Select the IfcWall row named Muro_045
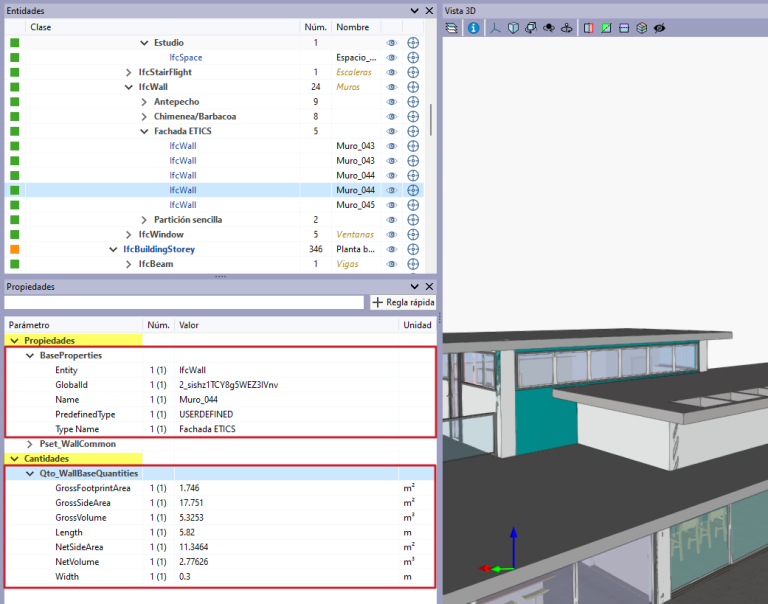 click(x=214, y=205)
